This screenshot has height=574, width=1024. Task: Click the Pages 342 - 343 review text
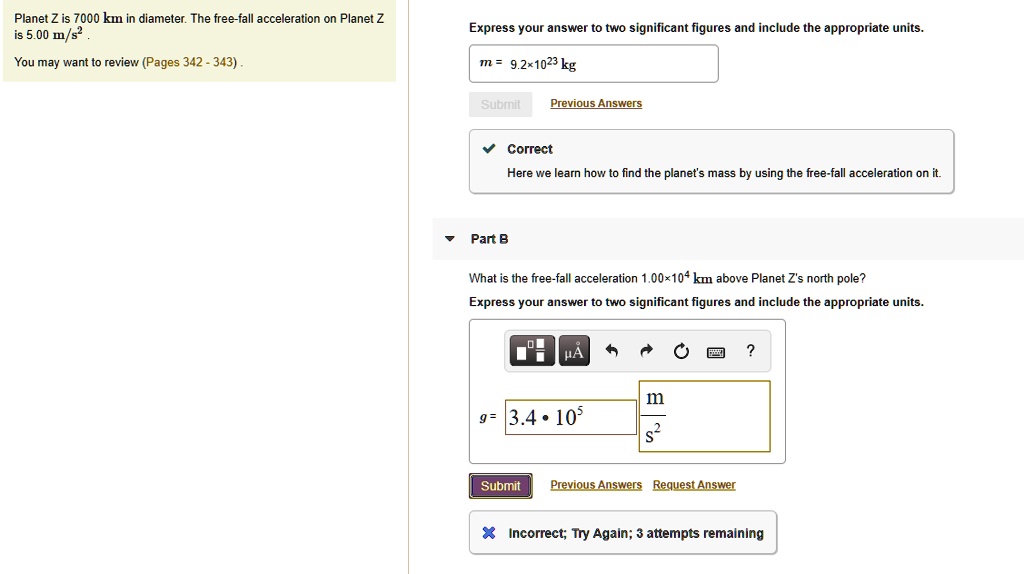tap(190, 62)
